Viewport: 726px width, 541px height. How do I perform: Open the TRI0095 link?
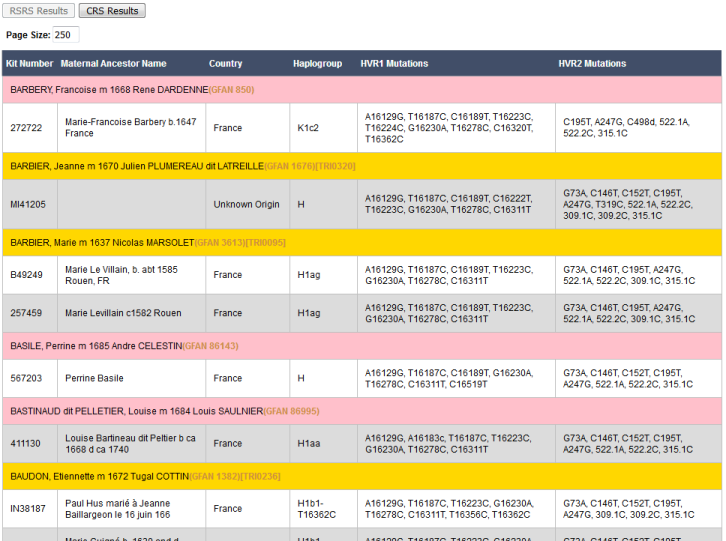click(265, 243)
